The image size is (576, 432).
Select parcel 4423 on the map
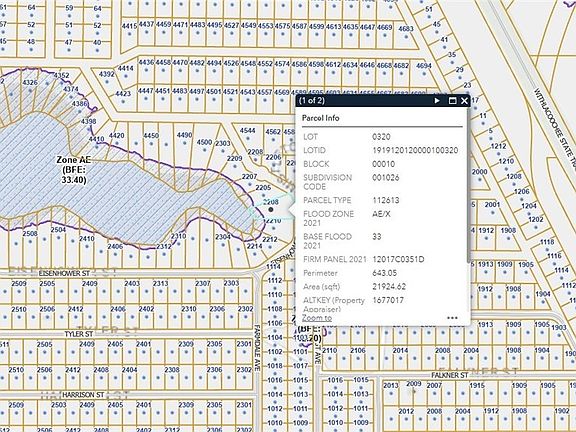pos(123,93)
